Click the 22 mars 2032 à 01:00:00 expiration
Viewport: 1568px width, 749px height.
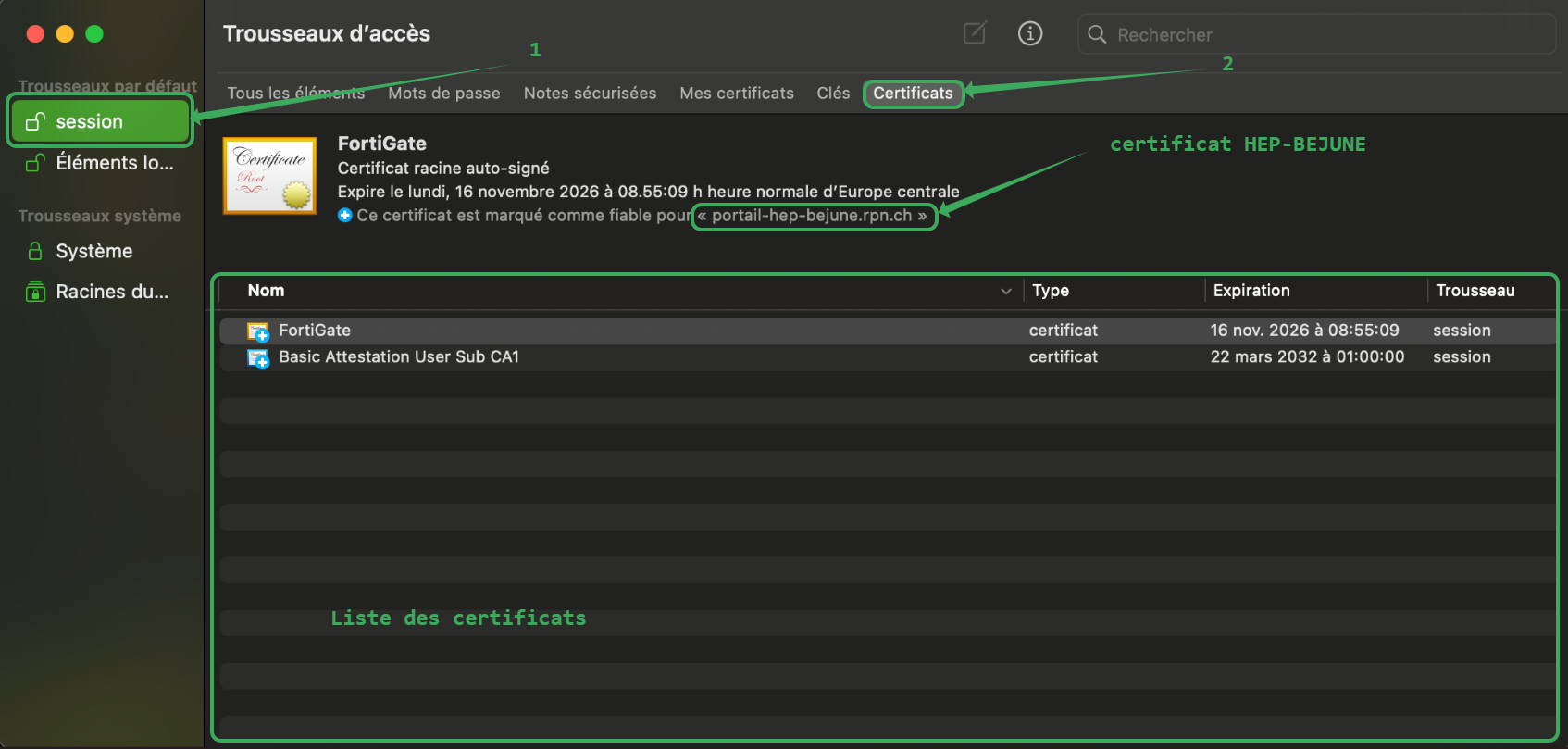[1307, 357]
